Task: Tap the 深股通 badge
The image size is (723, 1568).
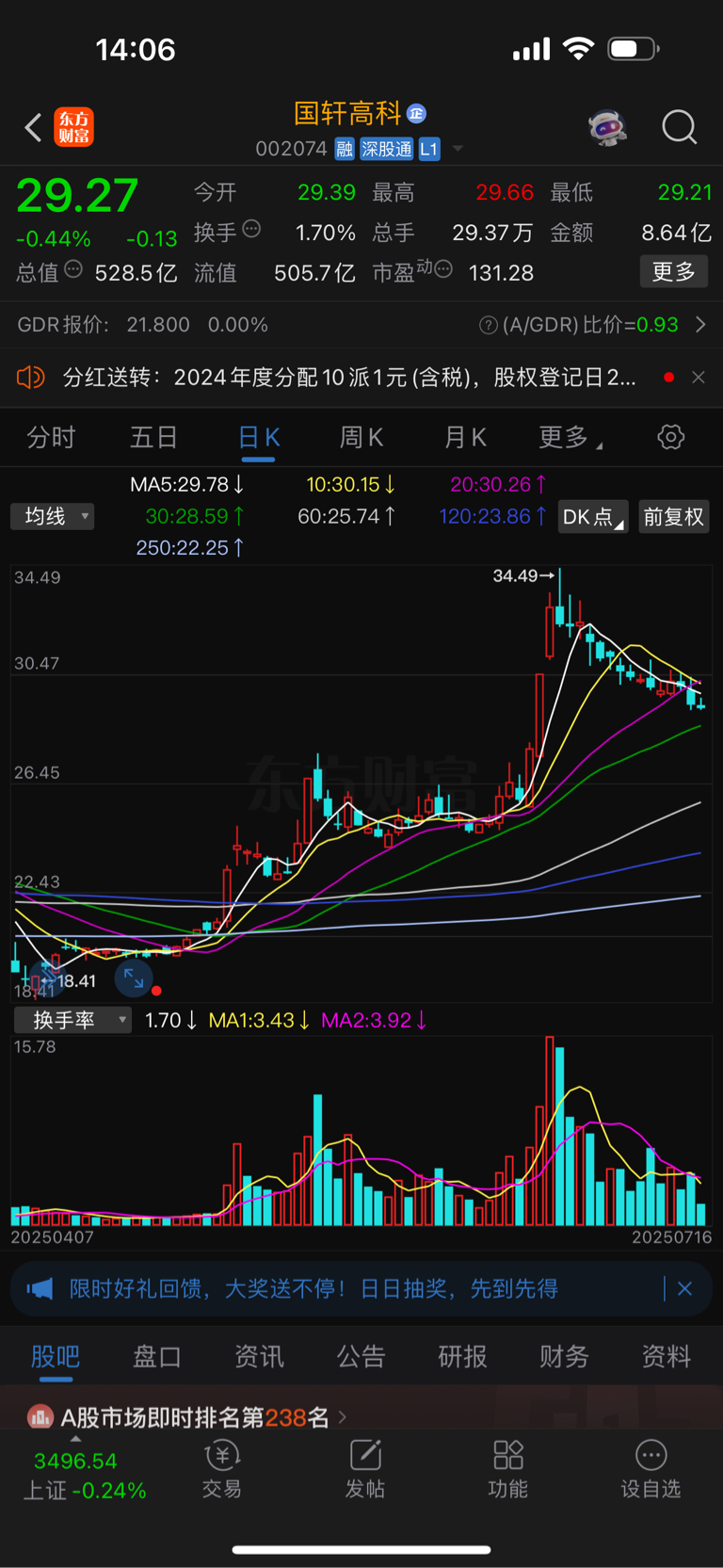Action: click(387, 149)
